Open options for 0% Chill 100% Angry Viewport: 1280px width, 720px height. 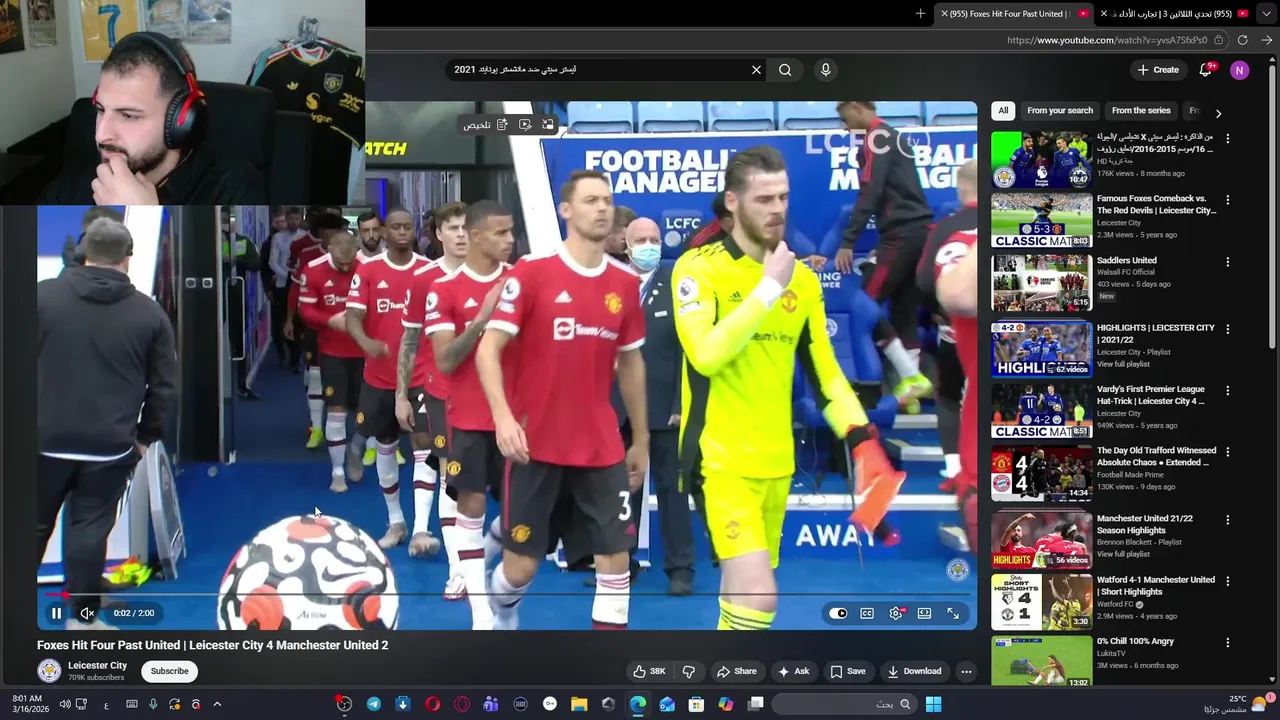point(1228,643)
